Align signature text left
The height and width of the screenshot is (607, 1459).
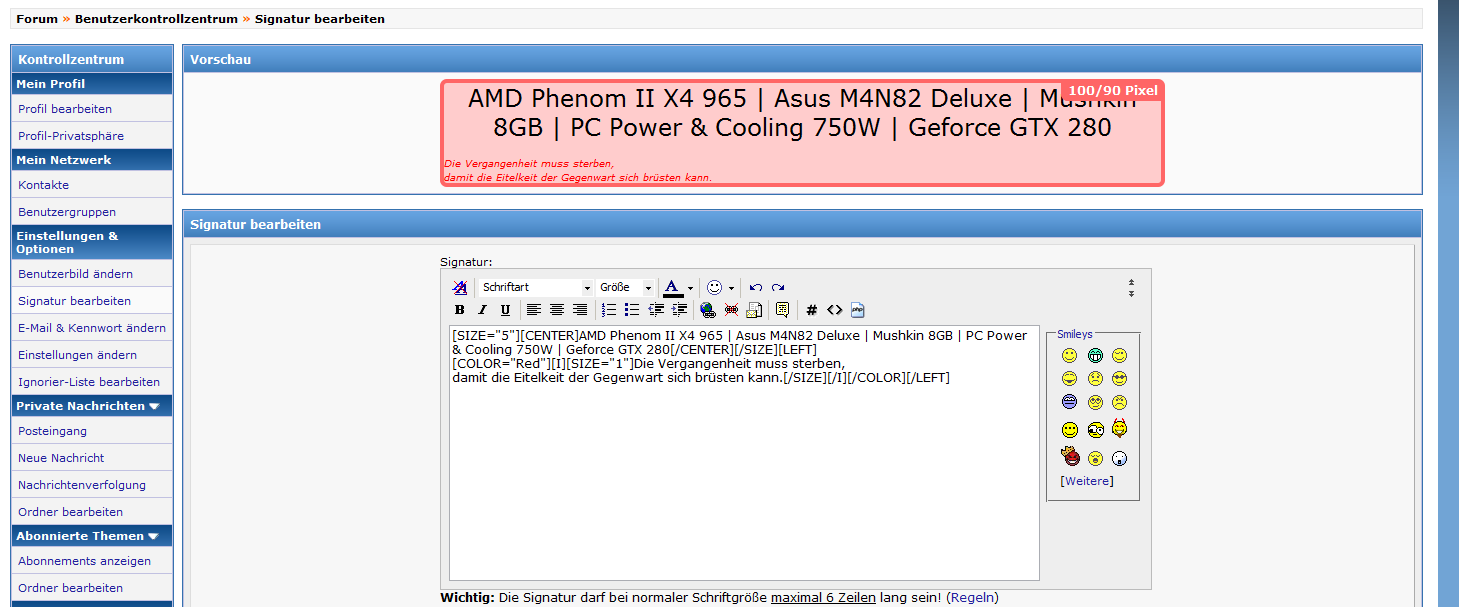pos(534,310)
